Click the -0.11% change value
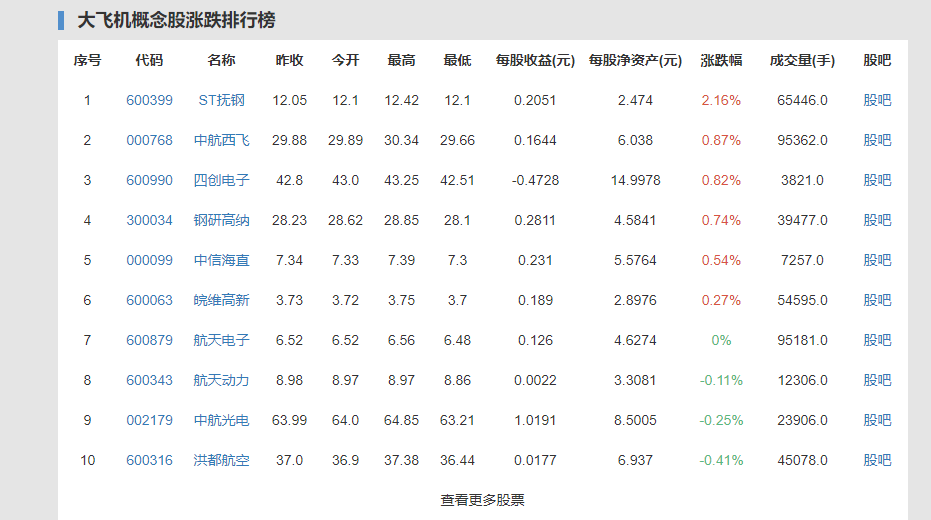The width and height of the screenshot is (931, 520). pos(721,380)
